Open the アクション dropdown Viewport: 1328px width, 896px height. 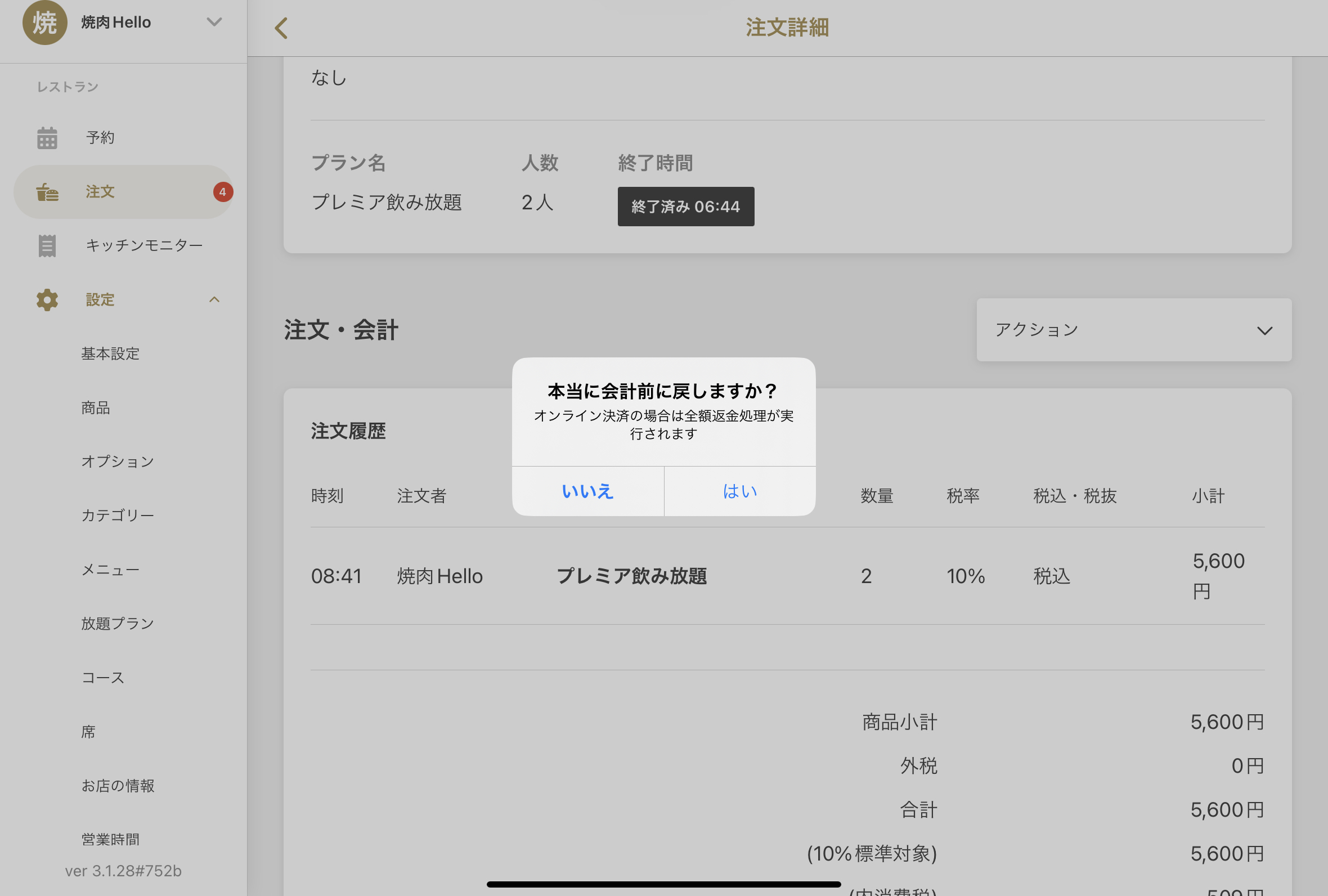point(1134,330)
